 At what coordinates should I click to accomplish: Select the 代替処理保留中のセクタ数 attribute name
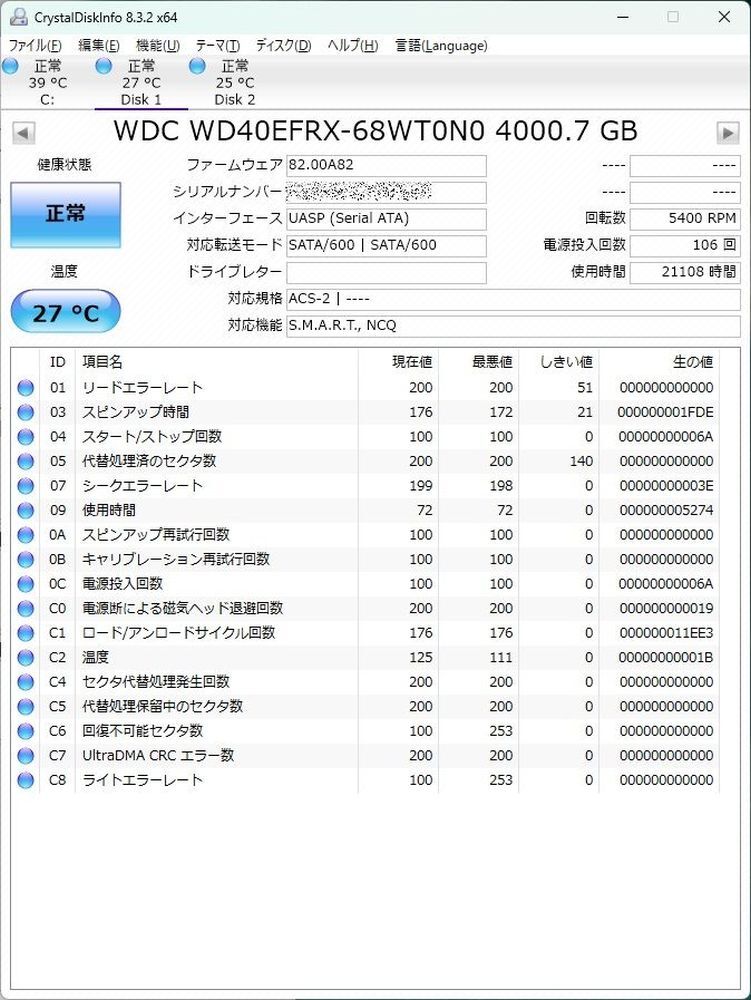pyautogui.click(x=163, y=707)
